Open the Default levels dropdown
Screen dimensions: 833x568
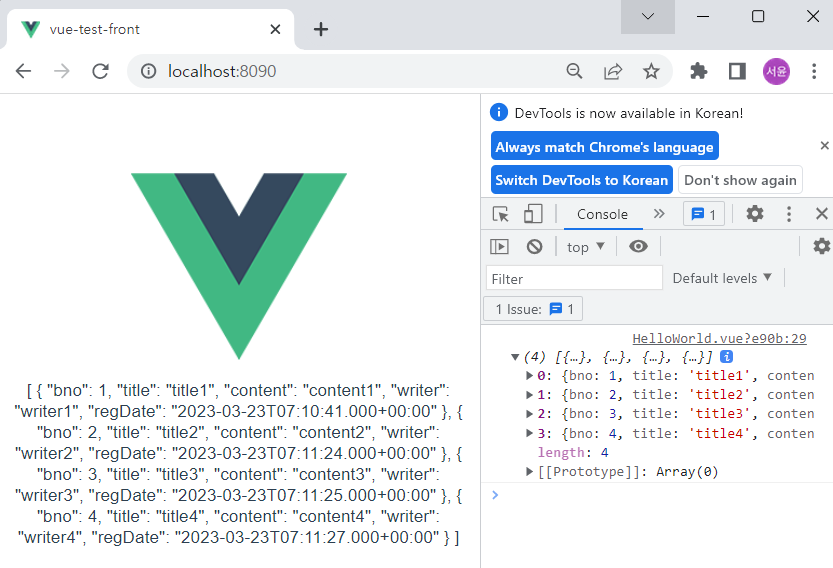(x=721, y=278)
